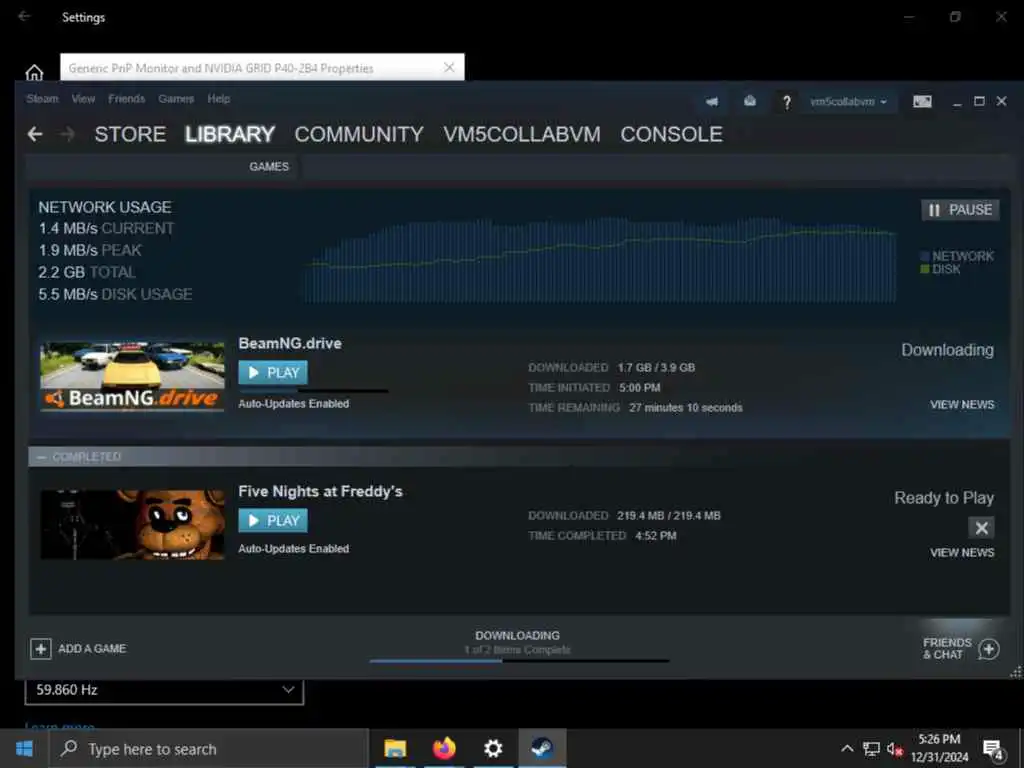Open Steam help question mark icon
This screenshot has width=1024, height=768.
coord(786,102)
